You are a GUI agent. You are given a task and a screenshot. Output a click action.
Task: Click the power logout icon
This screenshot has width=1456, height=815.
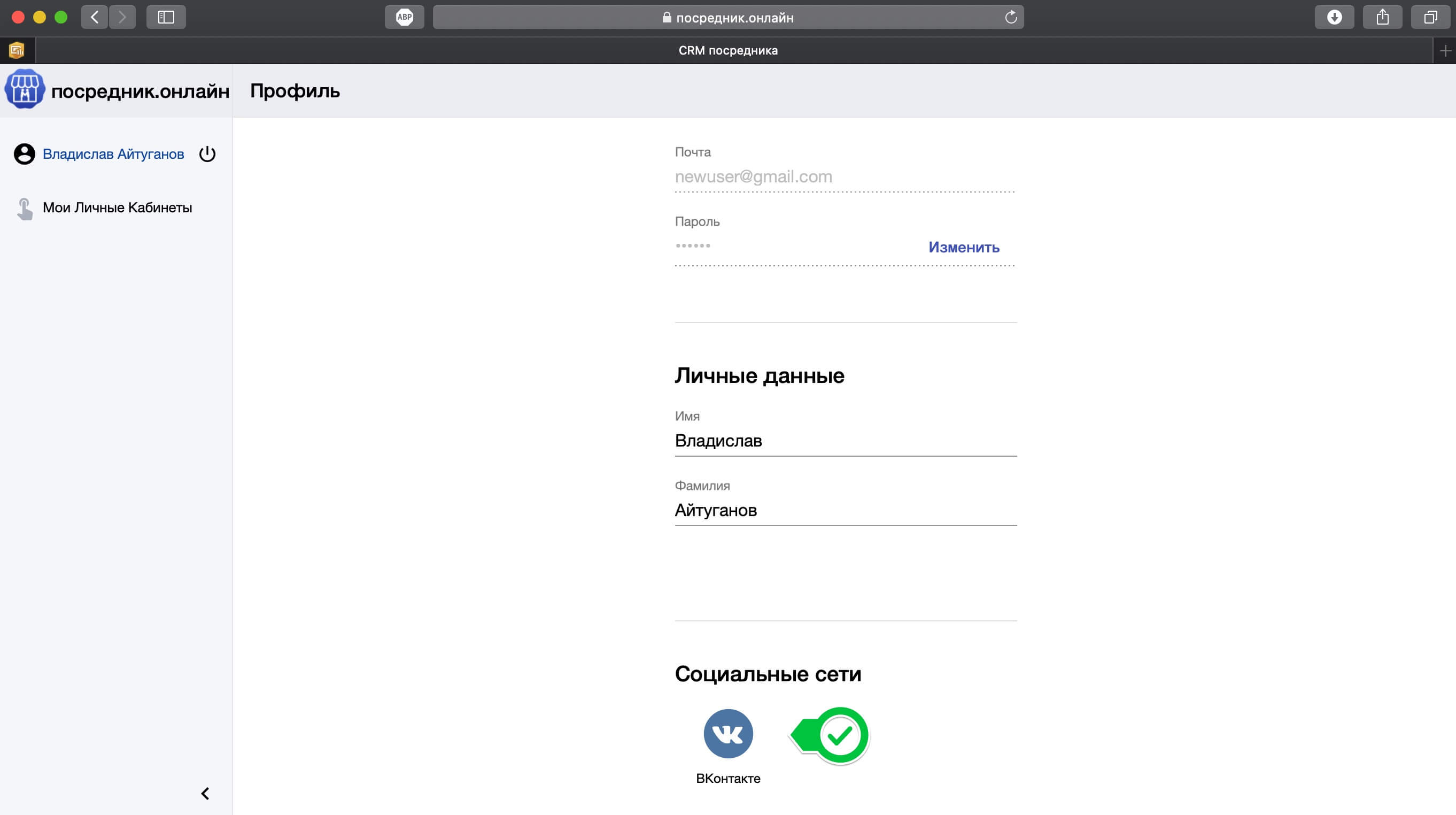pos(207,154)
